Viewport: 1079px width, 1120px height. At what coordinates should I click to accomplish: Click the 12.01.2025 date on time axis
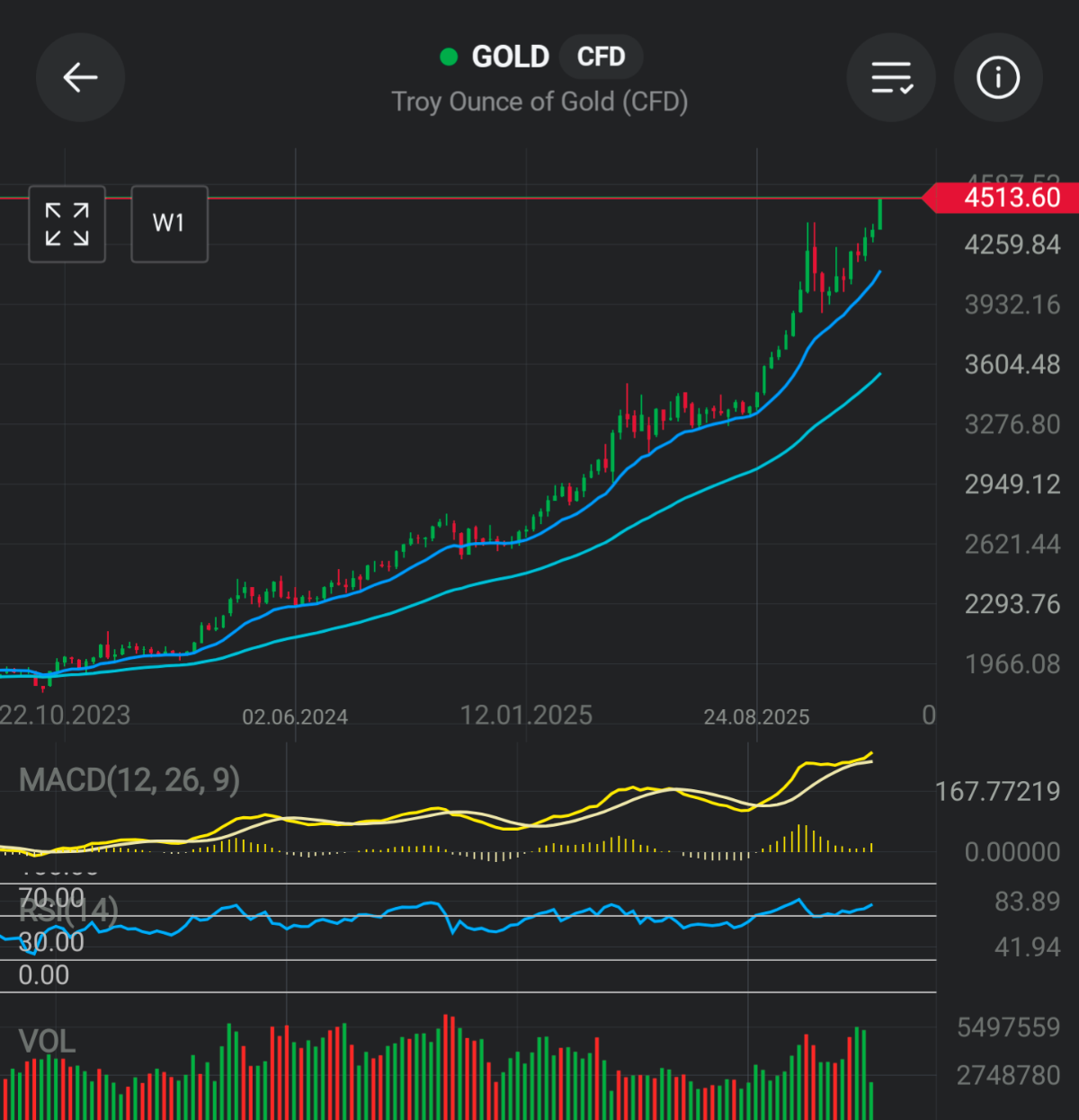click(526, 716)
